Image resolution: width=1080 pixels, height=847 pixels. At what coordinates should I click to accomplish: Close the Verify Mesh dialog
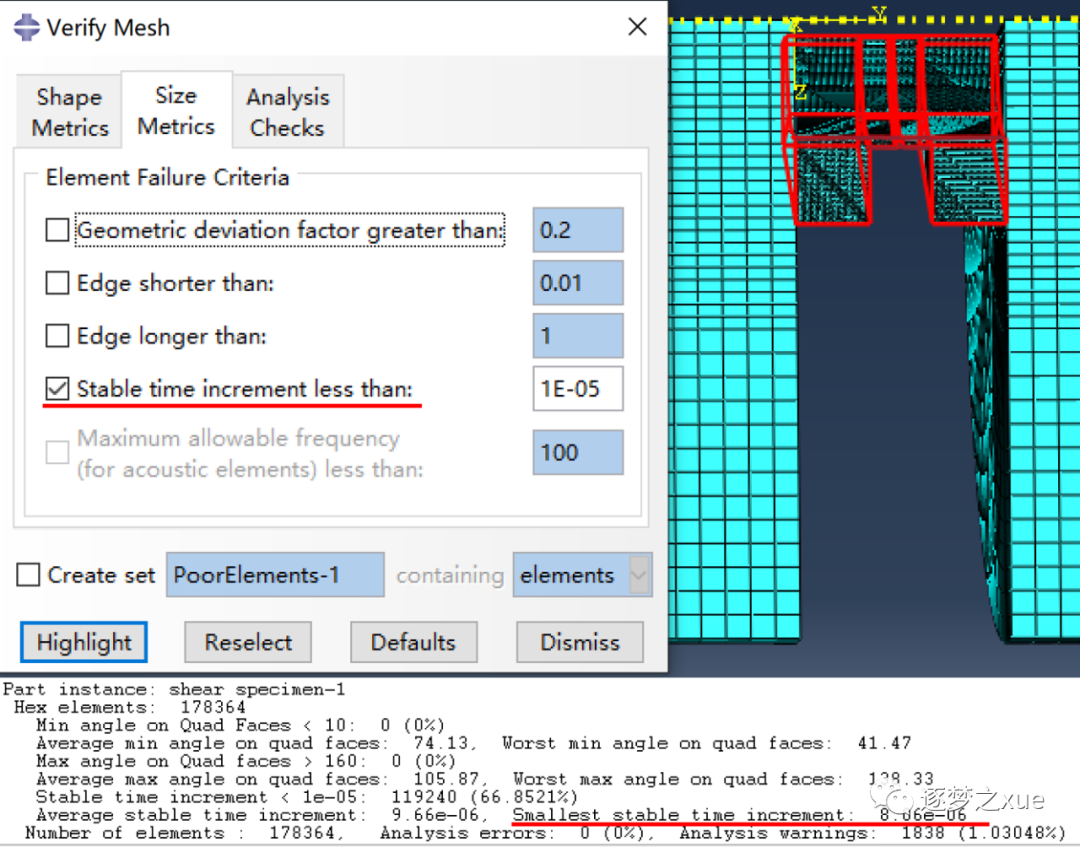click(x=637, y=27)
